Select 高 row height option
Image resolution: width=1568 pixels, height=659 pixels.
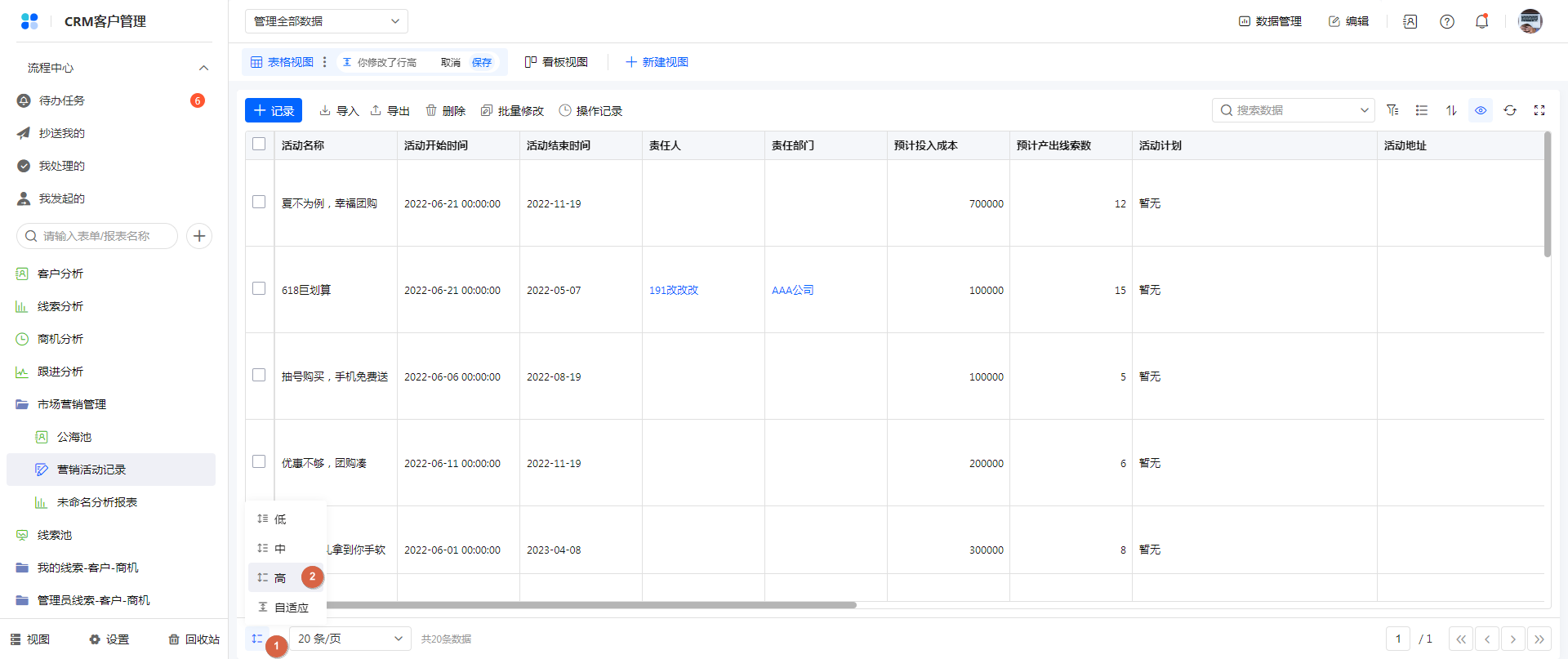point(279,578)
